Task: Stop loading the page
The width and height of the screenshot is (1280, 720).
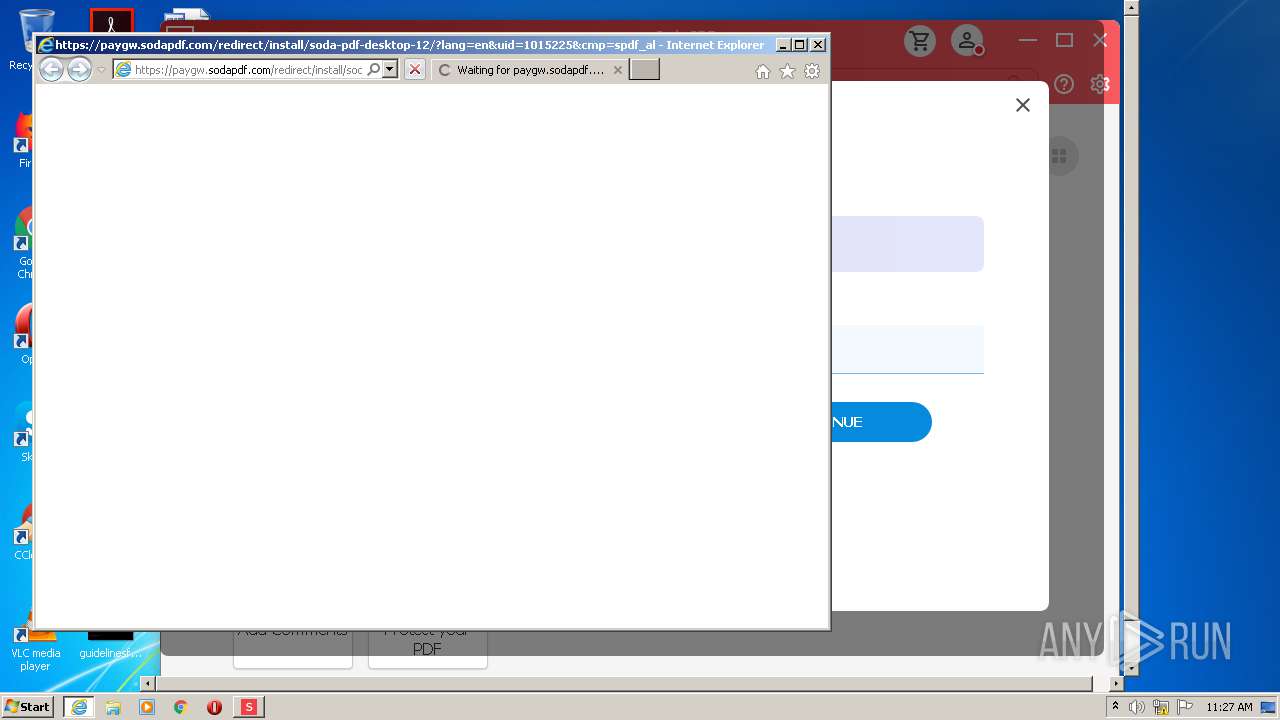Action: (415, 70)
